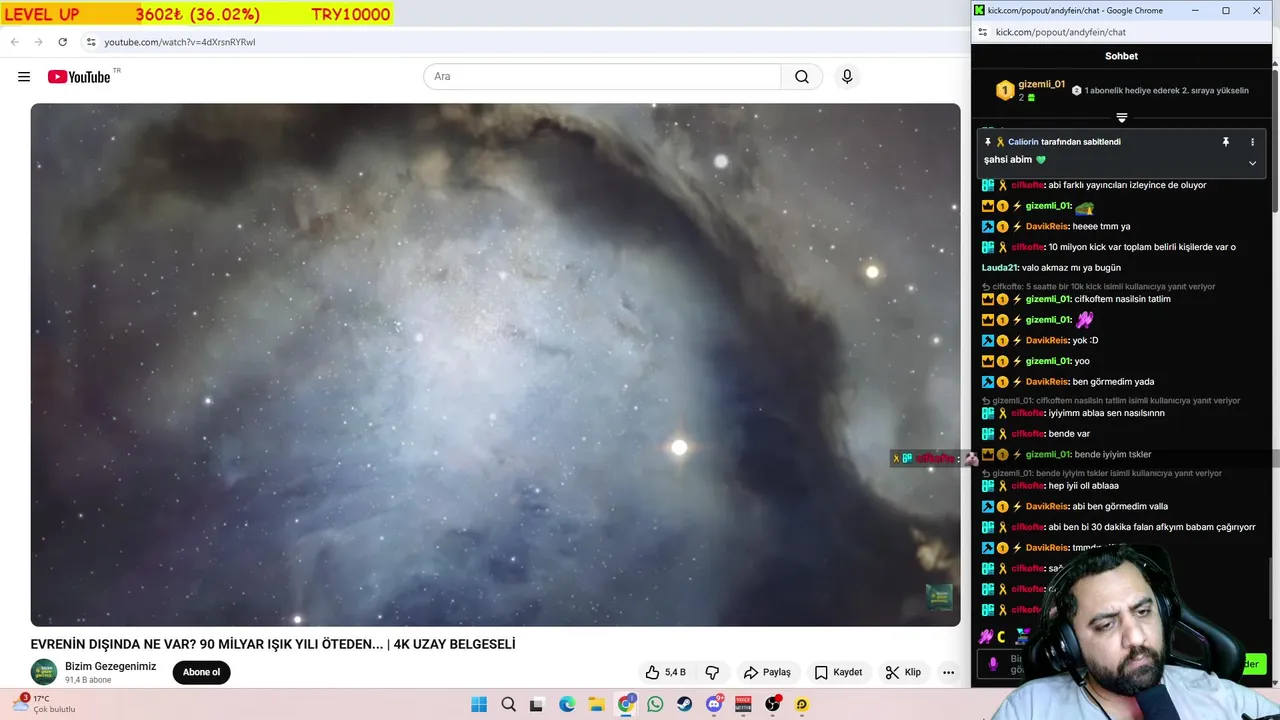Go back in the YouTube browser window
This screenshot has height=720, width=1280.
pyautogui.click(x=14, y=42)
